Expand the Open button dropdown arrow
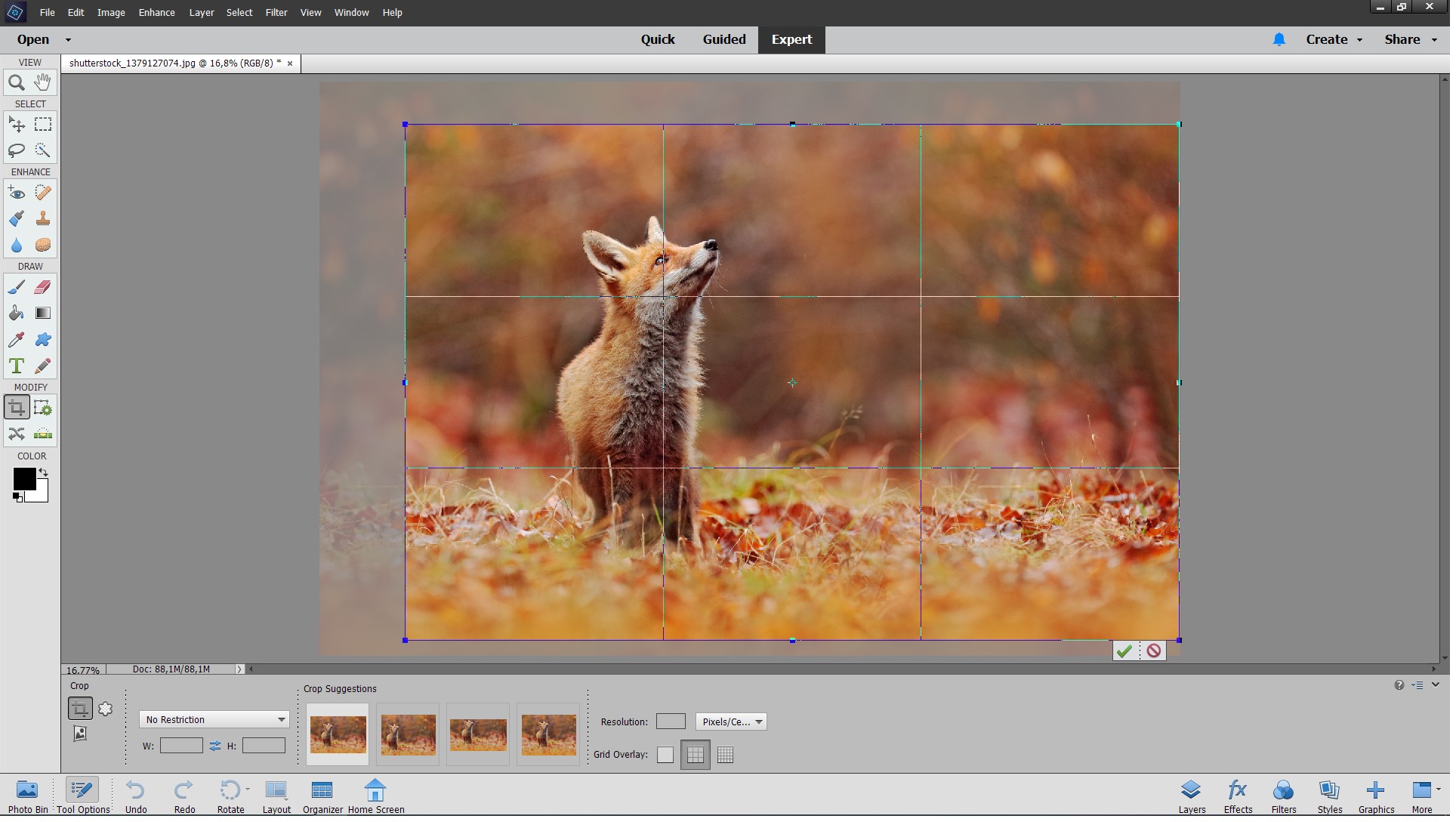1456x822 pixels. tap(68, 39)
